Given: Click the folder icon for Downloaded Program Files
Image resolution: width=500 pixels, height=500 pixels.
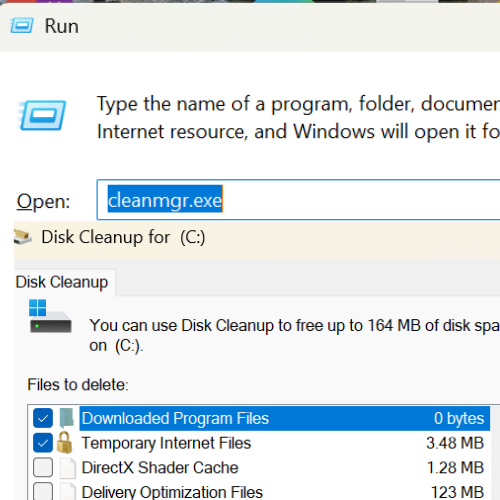Looking at the screenshot, I should click(x=67, y=418).
